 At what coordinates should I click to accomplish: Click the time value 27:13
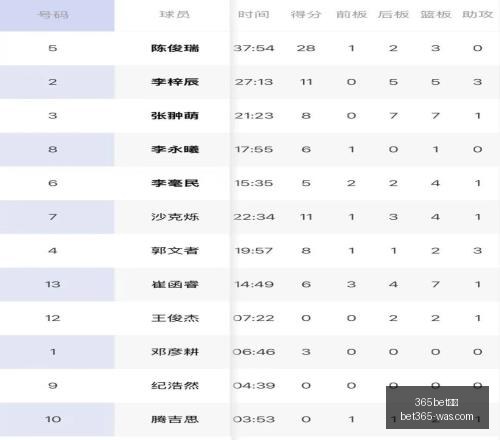254,82
